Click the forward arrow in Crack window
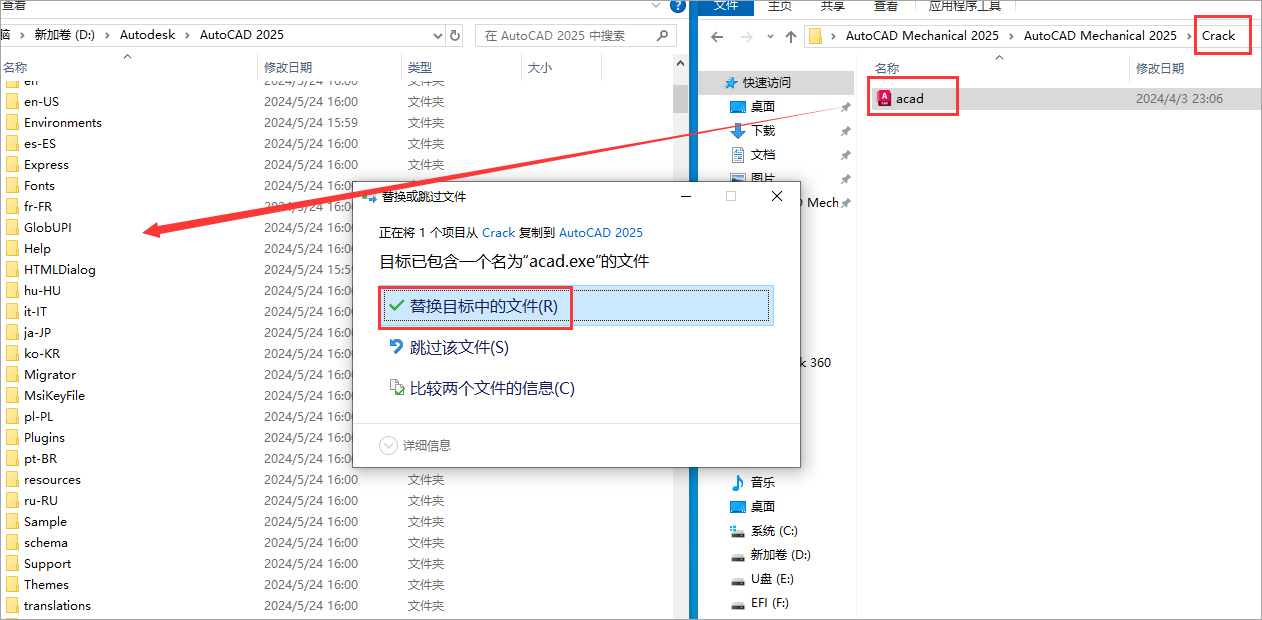This screenshot has width=1262, height=620. pyautogui.click(x=748, y=36)
